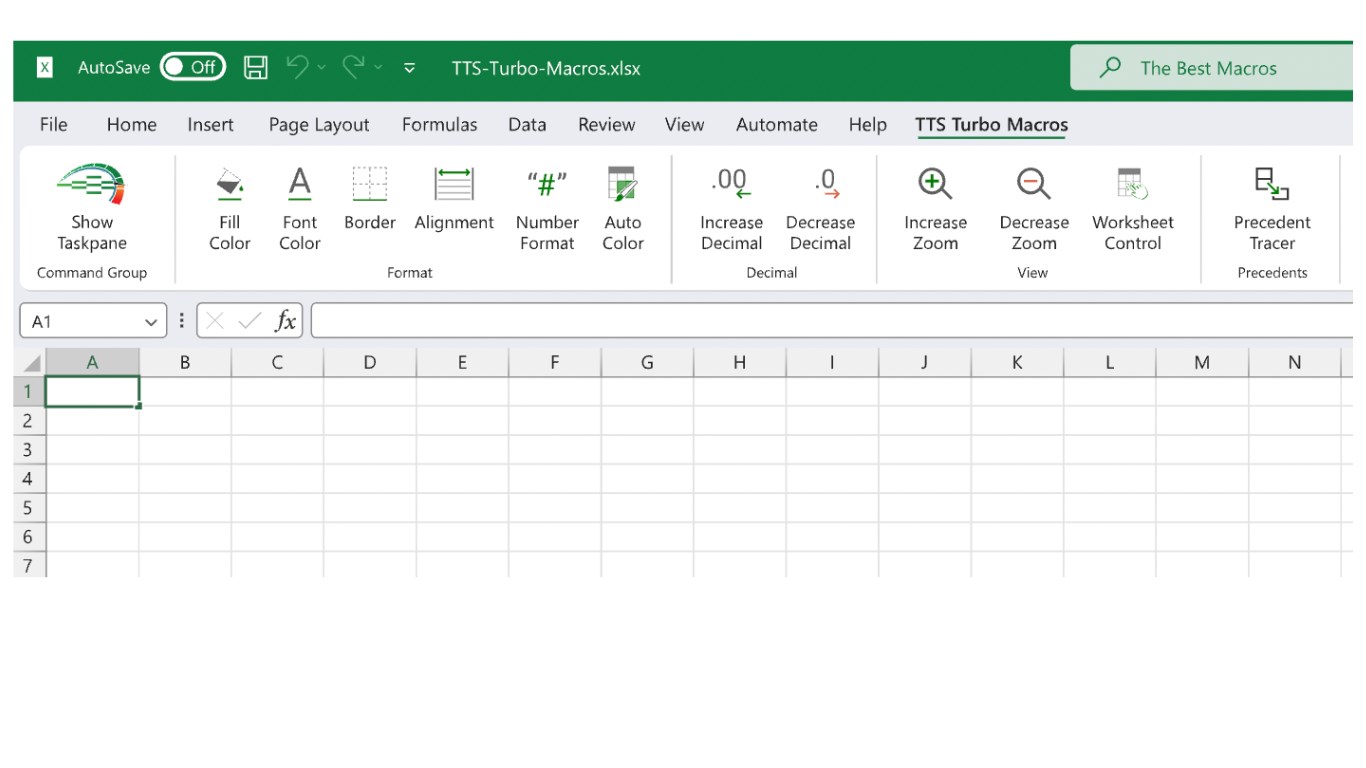Undo the last action
This screenshot has height=768, width=1366.
click(297, 67)
